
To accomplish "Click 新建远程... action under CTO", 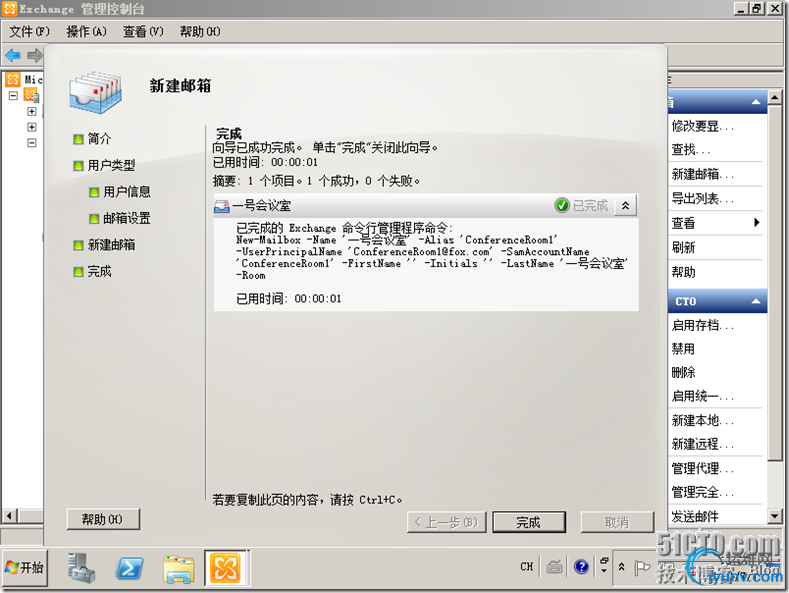I will click(702, 444).
